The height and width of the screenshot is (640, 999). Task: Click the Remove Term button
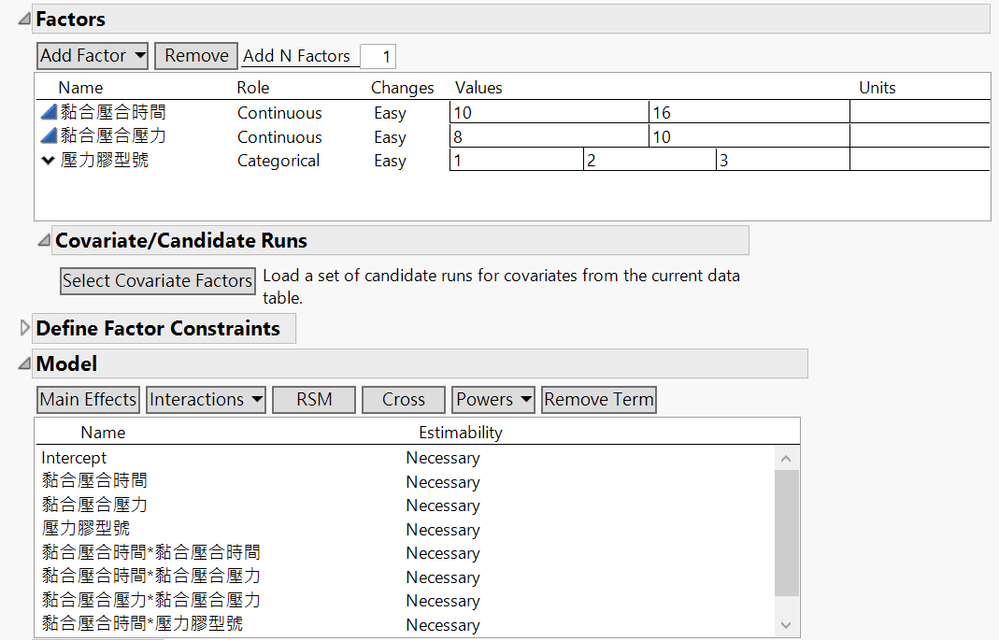(x=598, y=399)
